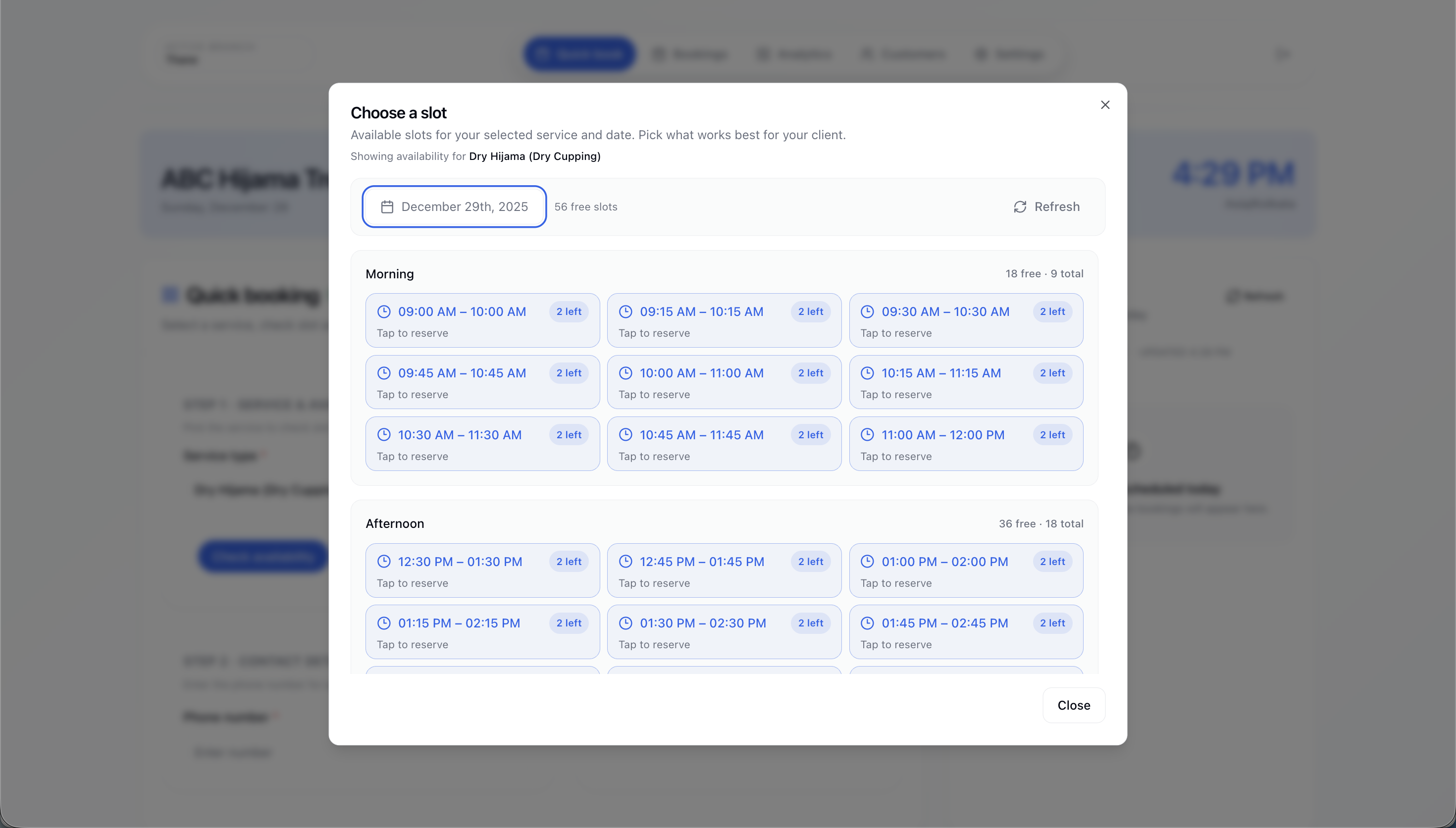Reserve the 09:15 AM – 10:15 AM slot
The width and height of the screenshot is (1456, 828).
(x=724, y=320)
